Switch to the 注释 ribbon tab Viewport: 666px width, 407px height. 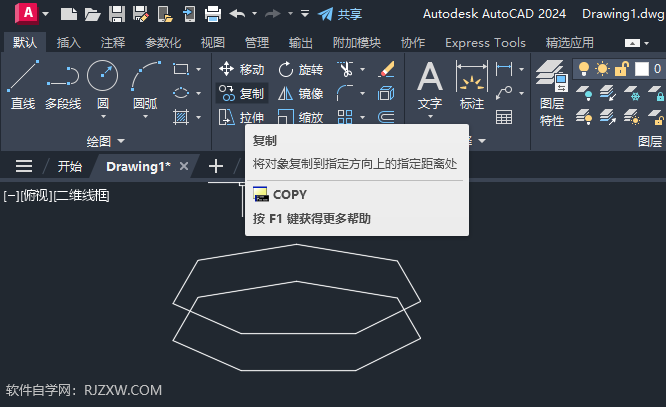(x=113, y=42)
